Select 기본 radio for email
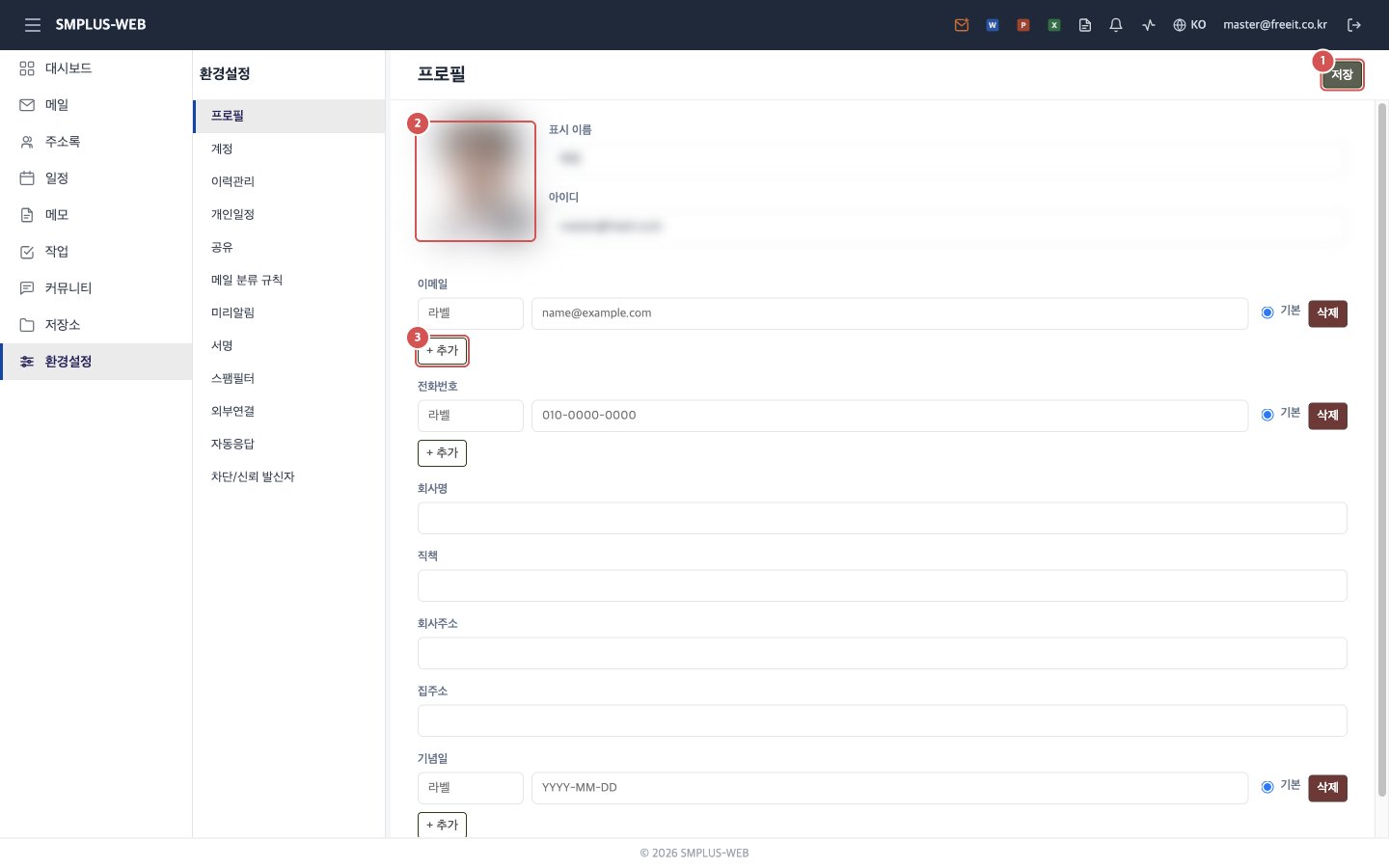The width and height of the screenshot is (1389, 868). [1267, 312]
